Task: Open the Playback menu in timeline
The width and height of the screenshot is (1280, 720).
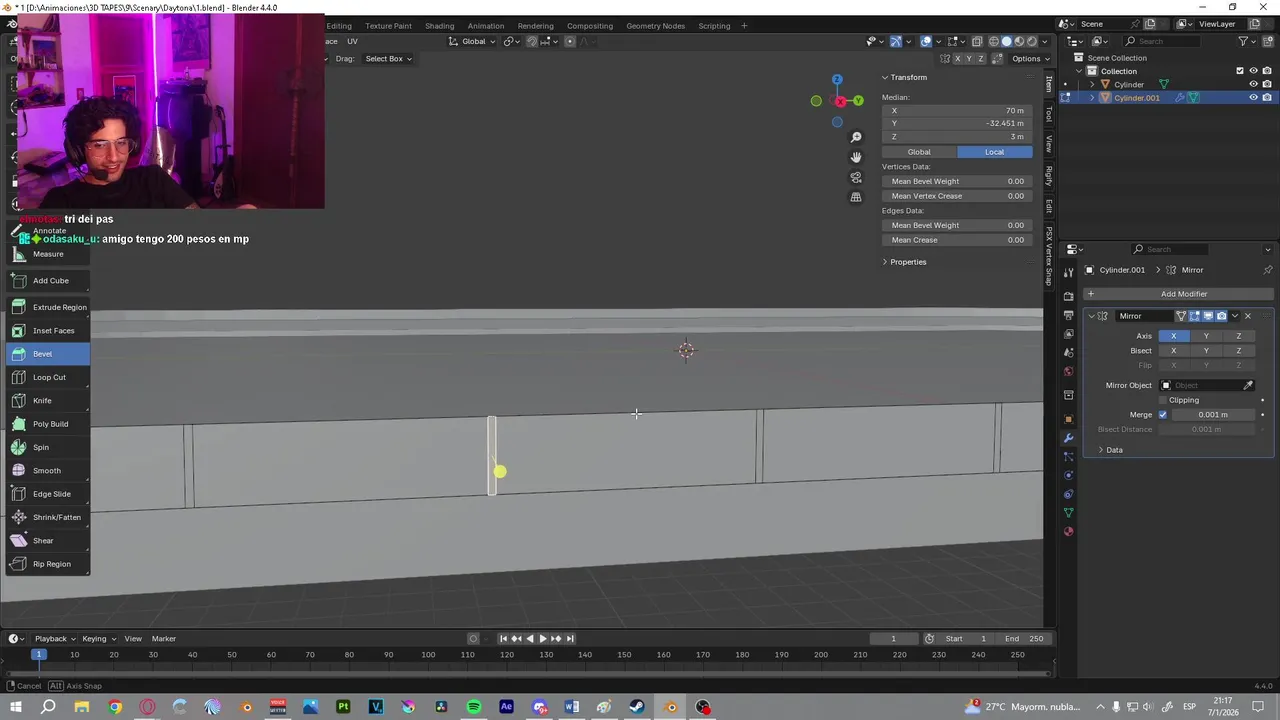Action: tap(54, 638)
